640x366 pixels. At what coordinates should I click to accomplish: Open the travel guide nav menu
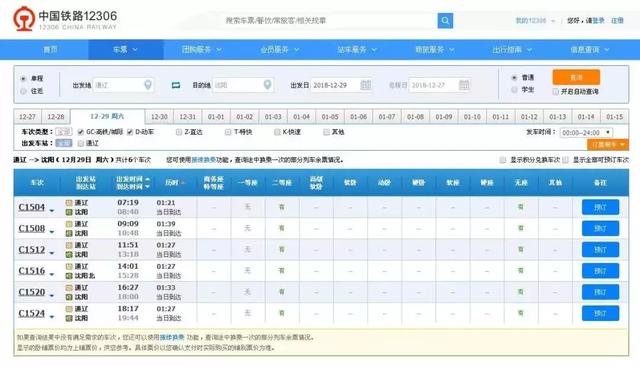pos(512,50)
